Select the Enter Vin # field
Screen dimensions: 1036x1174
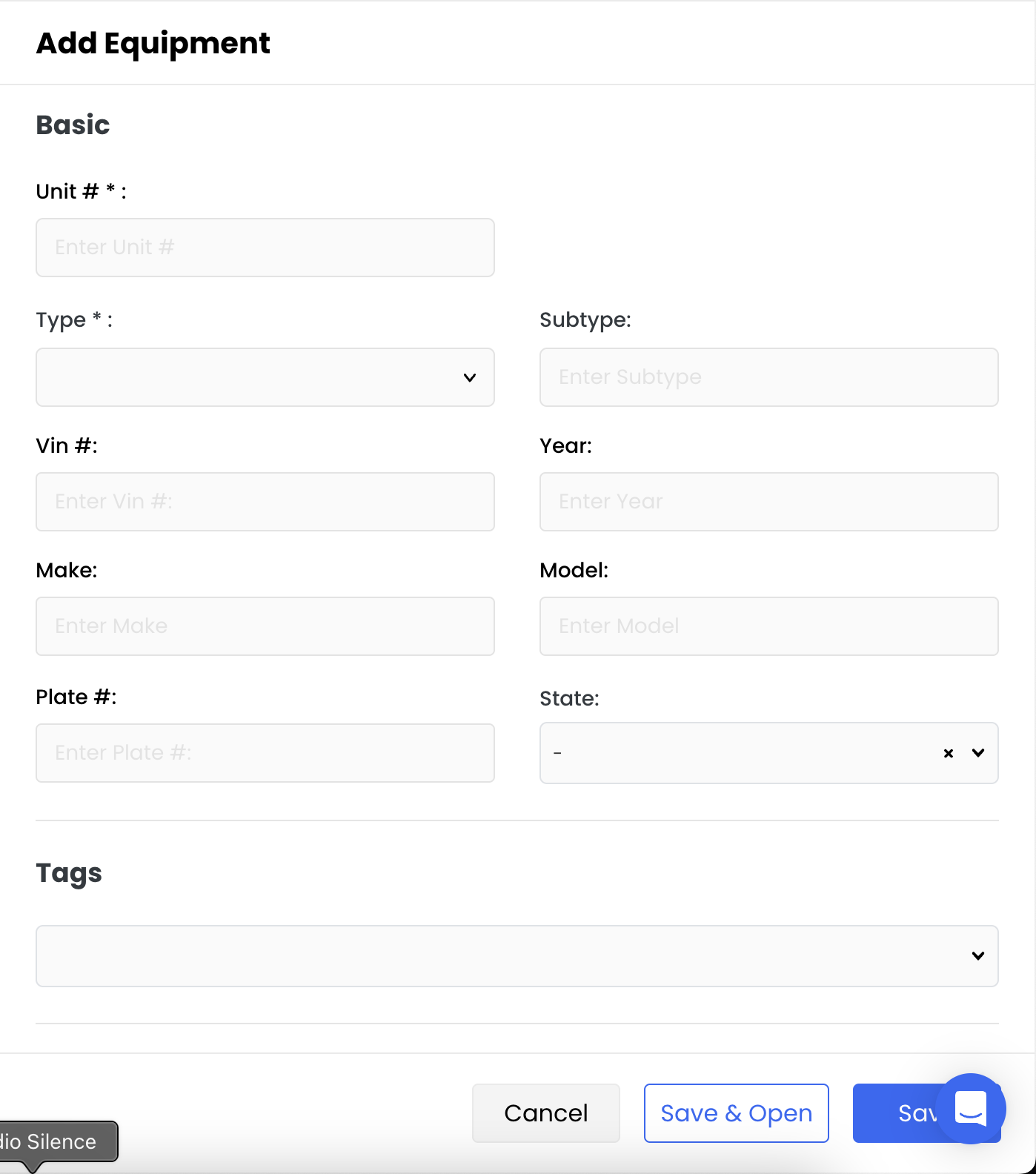tap(265, 502)
